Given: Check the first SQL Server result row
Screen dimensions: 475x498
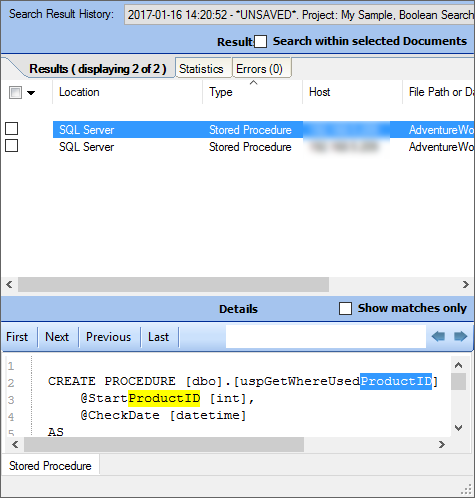Looking at the screenshot, I should click(12, 129).
